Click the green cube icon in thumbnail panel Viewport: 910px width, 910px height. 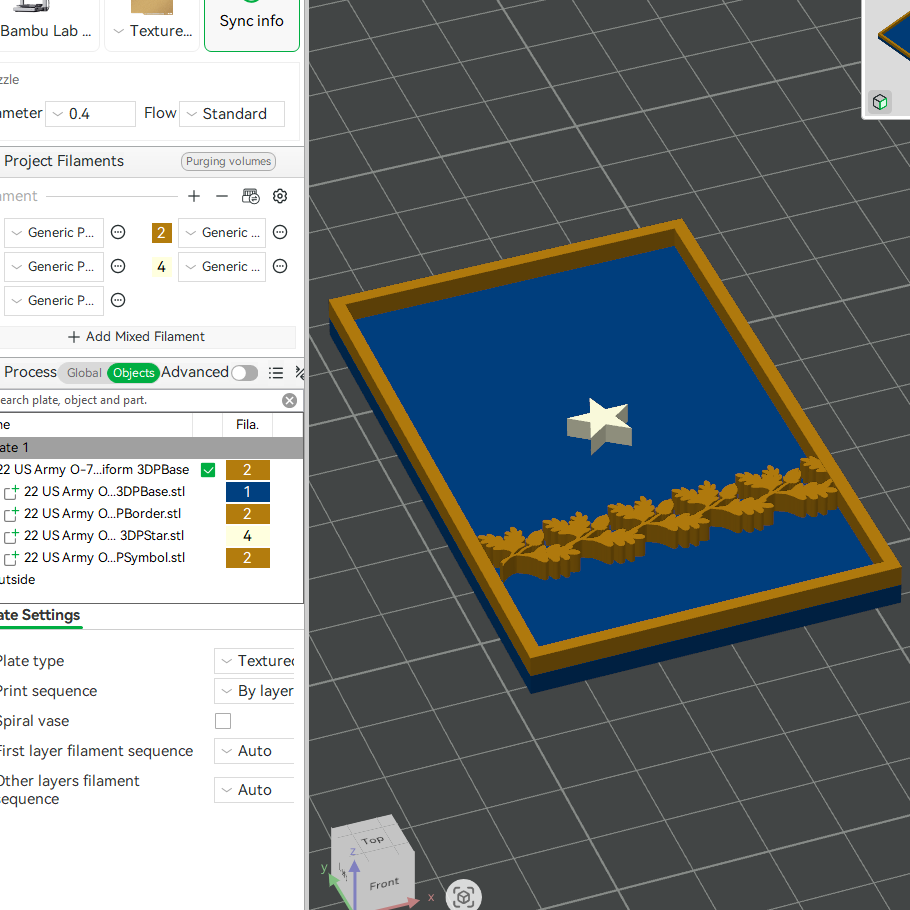[x=880, y=102]
